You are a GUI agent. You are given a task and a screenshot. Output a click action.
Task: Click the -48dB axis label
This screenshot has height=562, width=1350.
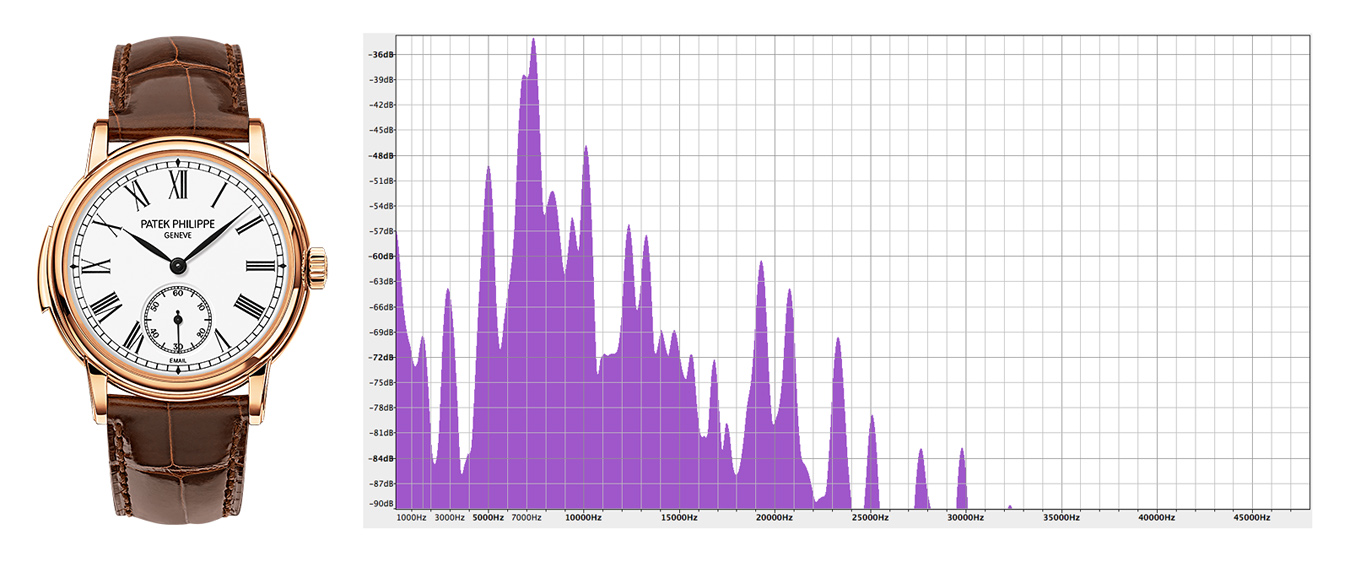[x=382, y=155]
